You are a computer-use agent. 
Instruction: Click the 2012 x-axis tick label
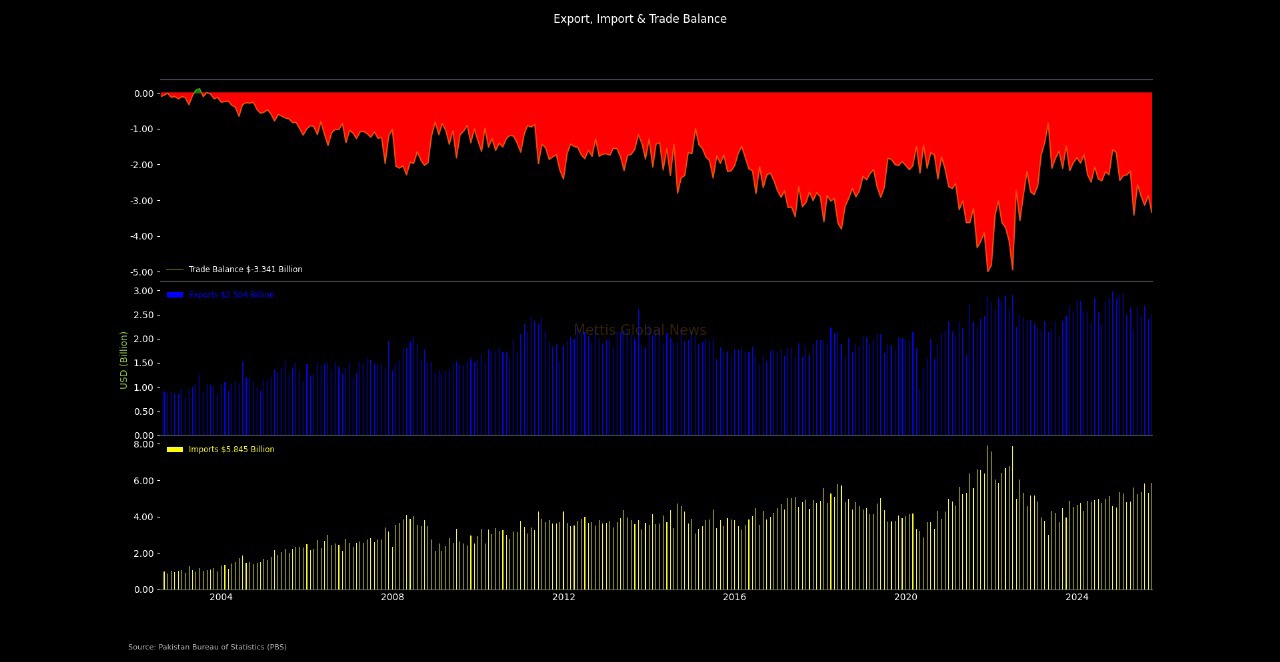(x=563, y=598)
